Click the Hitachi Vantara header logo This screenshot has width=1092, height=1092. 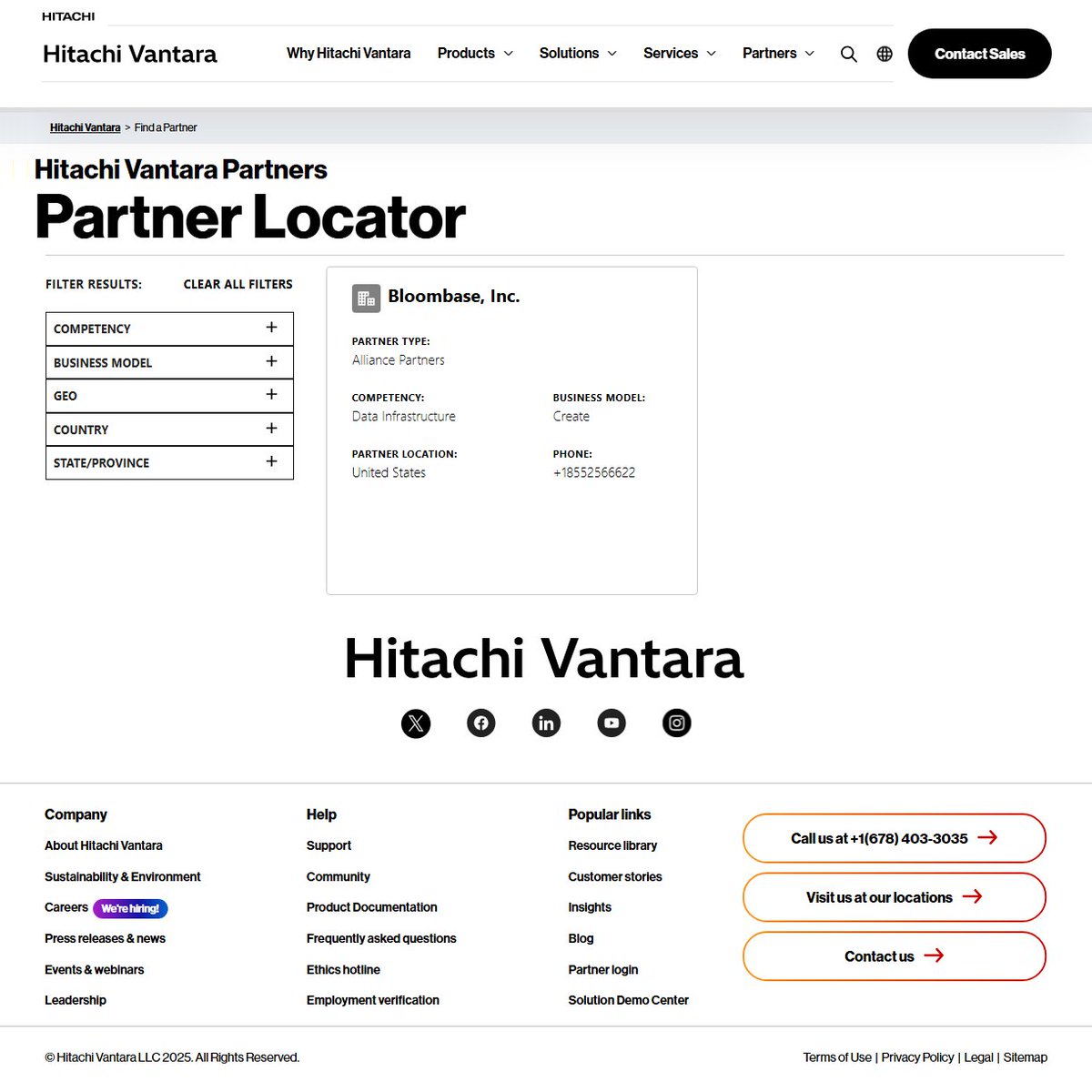(130, 54)
